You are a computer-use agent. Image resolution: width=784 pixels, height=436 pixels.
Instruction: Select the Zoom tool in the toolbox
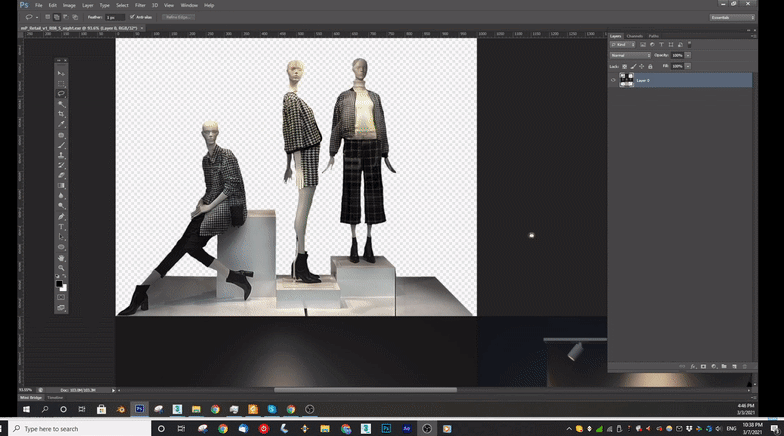[61, 268]
